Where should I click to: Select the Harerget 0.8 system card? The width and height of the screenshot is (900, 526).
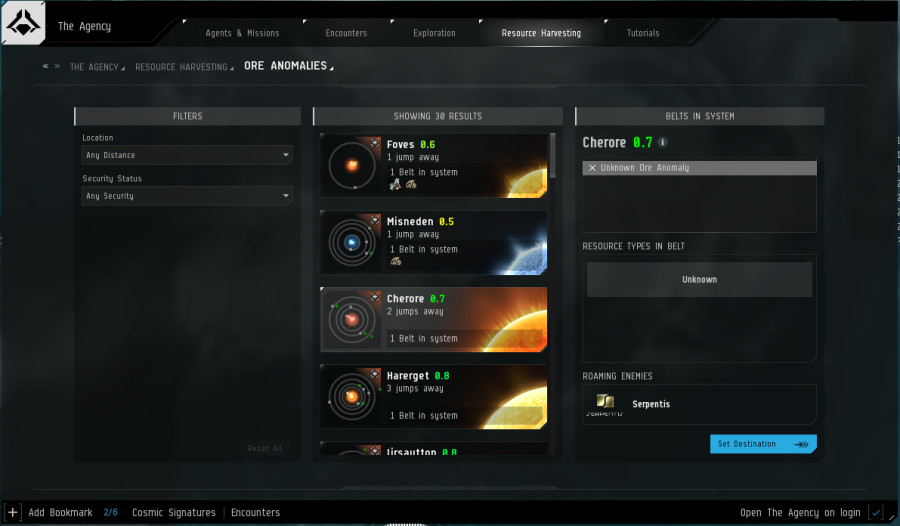(433, 396)
